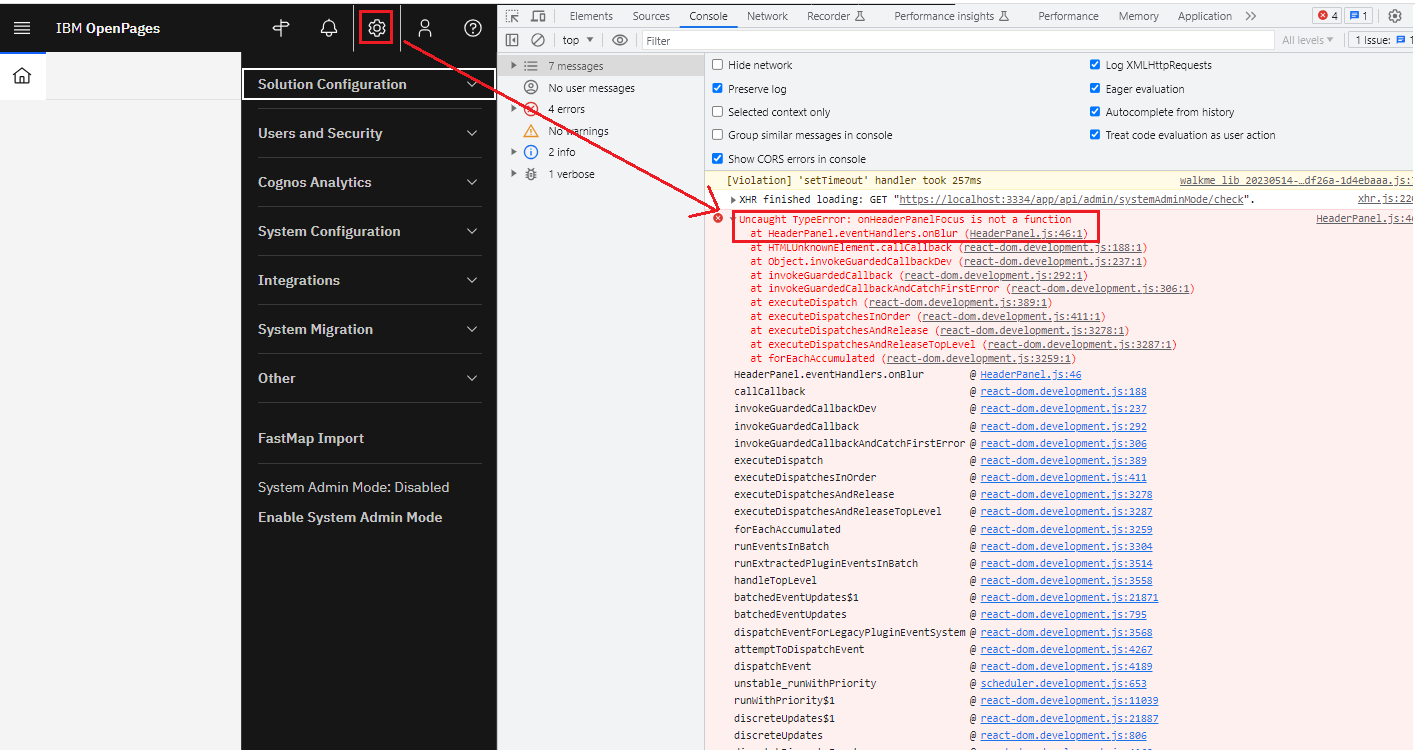This screenshot has width=1415, height=750.
Task: Switch to the Sources tab
Action: (x=651, y=15)
